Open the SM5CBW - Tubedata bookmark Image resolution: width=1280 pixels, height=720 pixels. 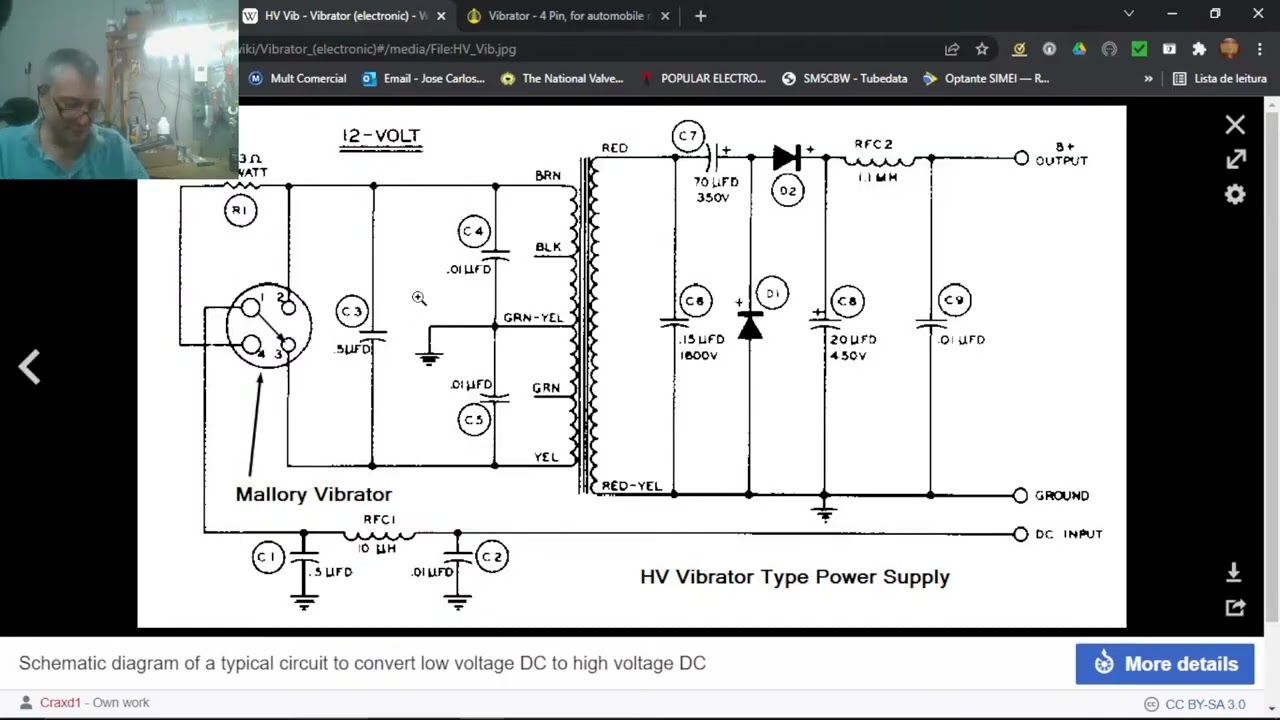pyautogui.click(x=845, y=78)
